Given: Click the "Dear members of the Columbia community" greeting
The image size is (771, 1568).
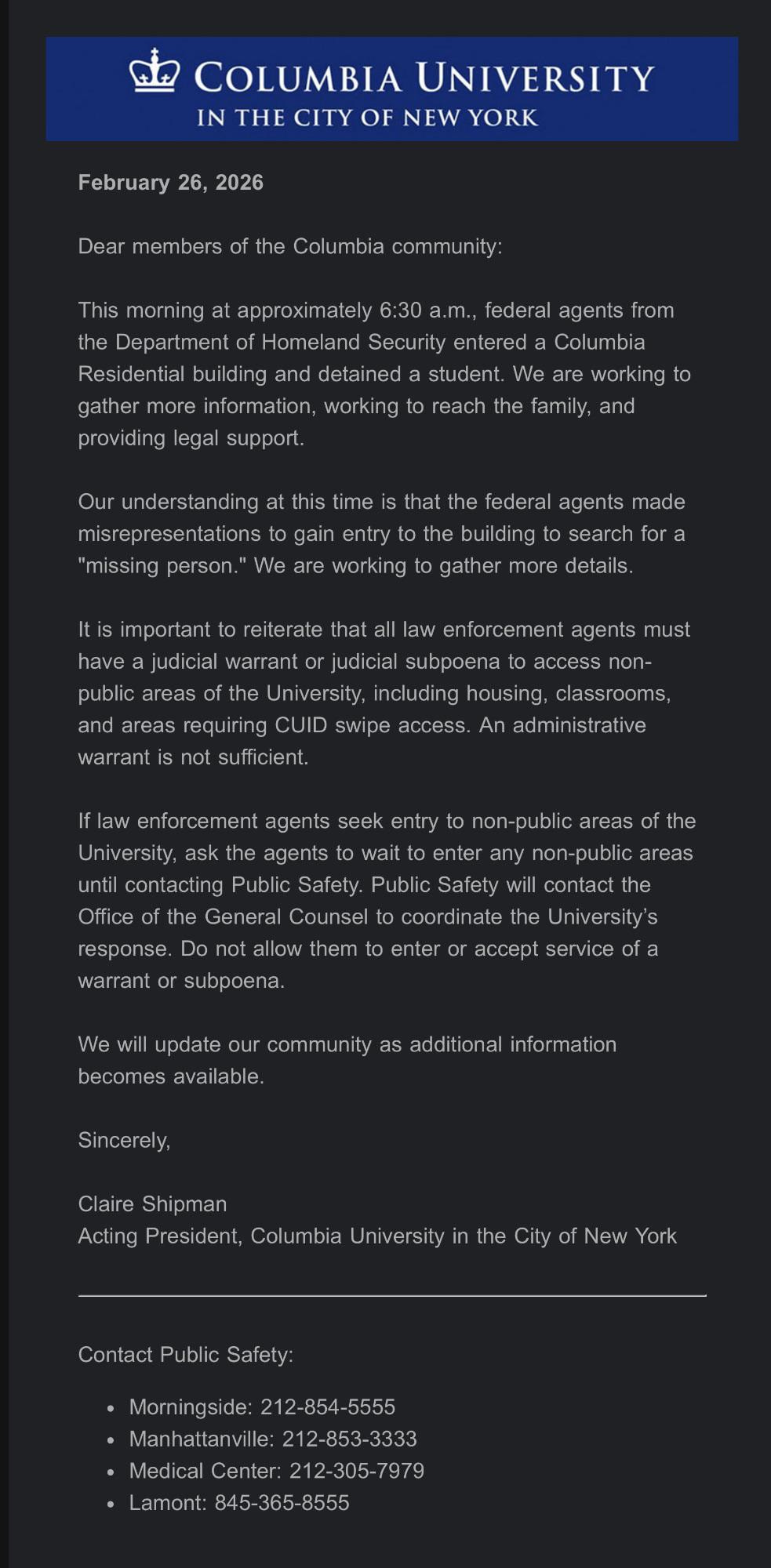Looking at the screenshot, I should click(x=289, y=246).
